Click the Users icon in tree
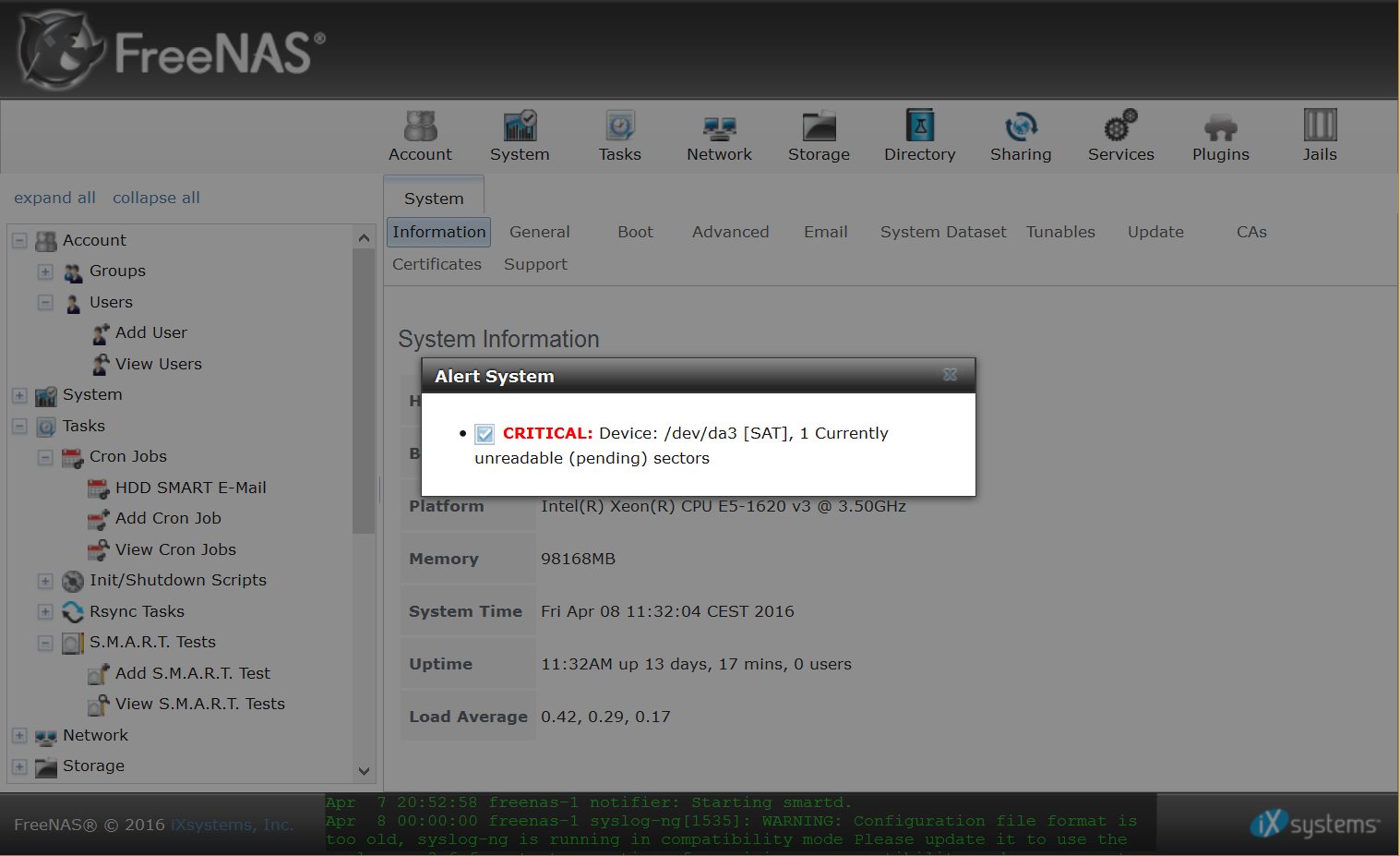The width and height of the screenshot is (1400, 856). 73,303
